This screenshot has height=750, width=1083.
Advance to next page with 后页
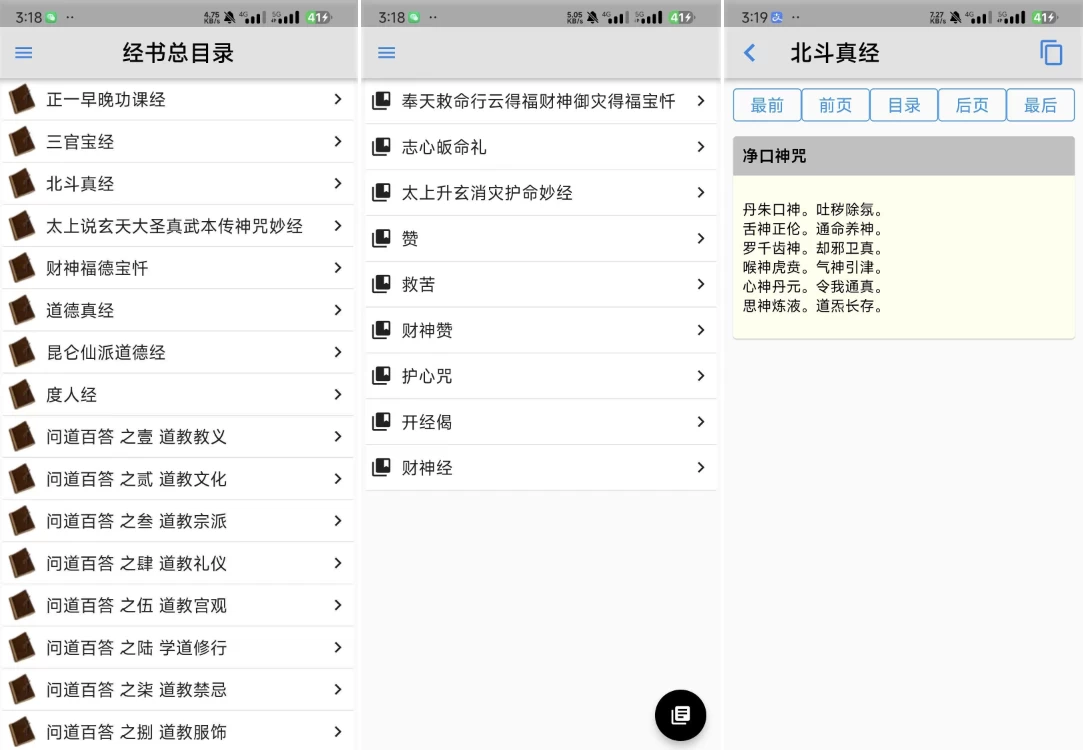(971, 105)
